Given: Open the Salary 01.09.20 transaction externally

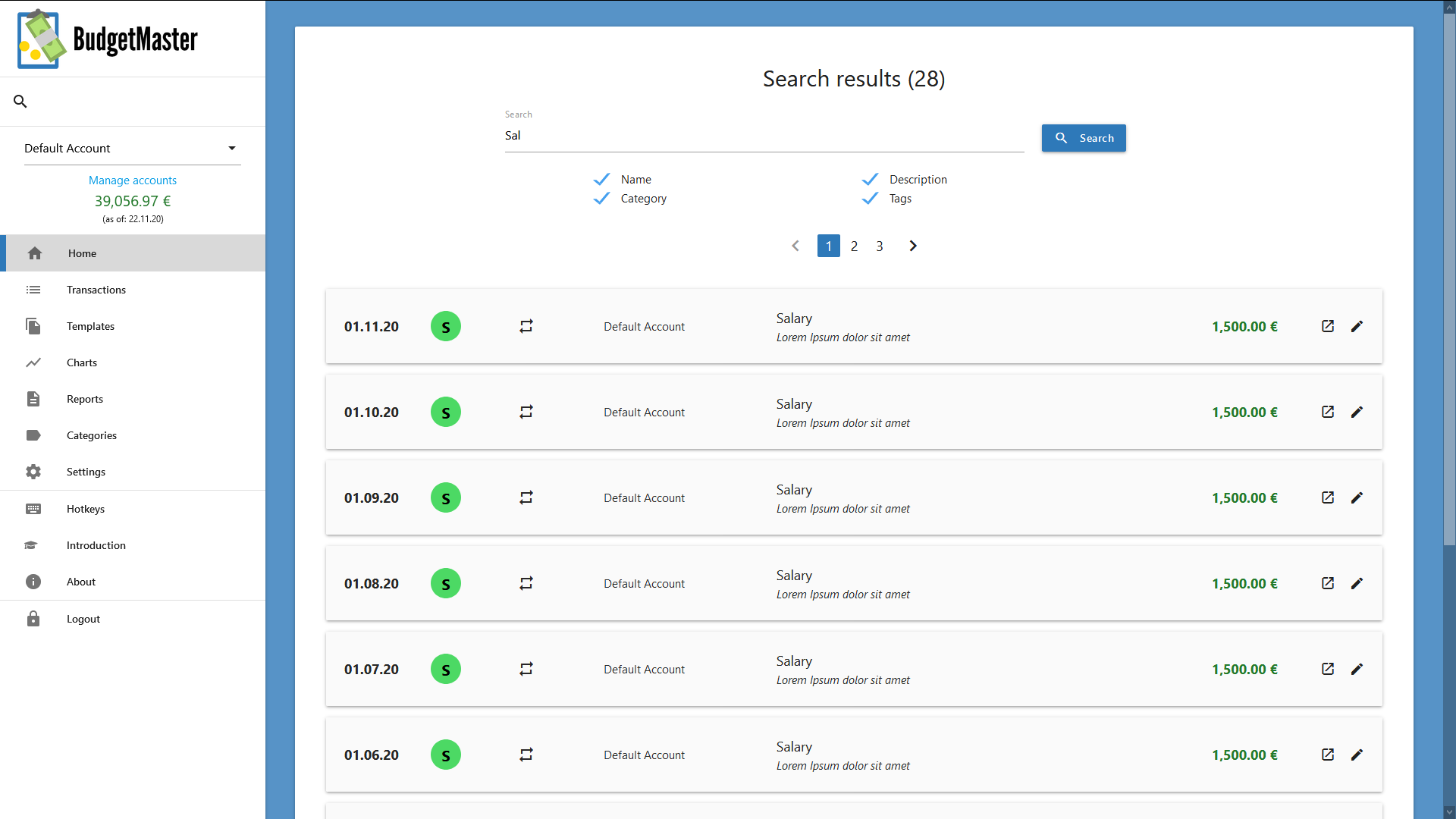Looking at the screenshot, I should coord(1328,497).
